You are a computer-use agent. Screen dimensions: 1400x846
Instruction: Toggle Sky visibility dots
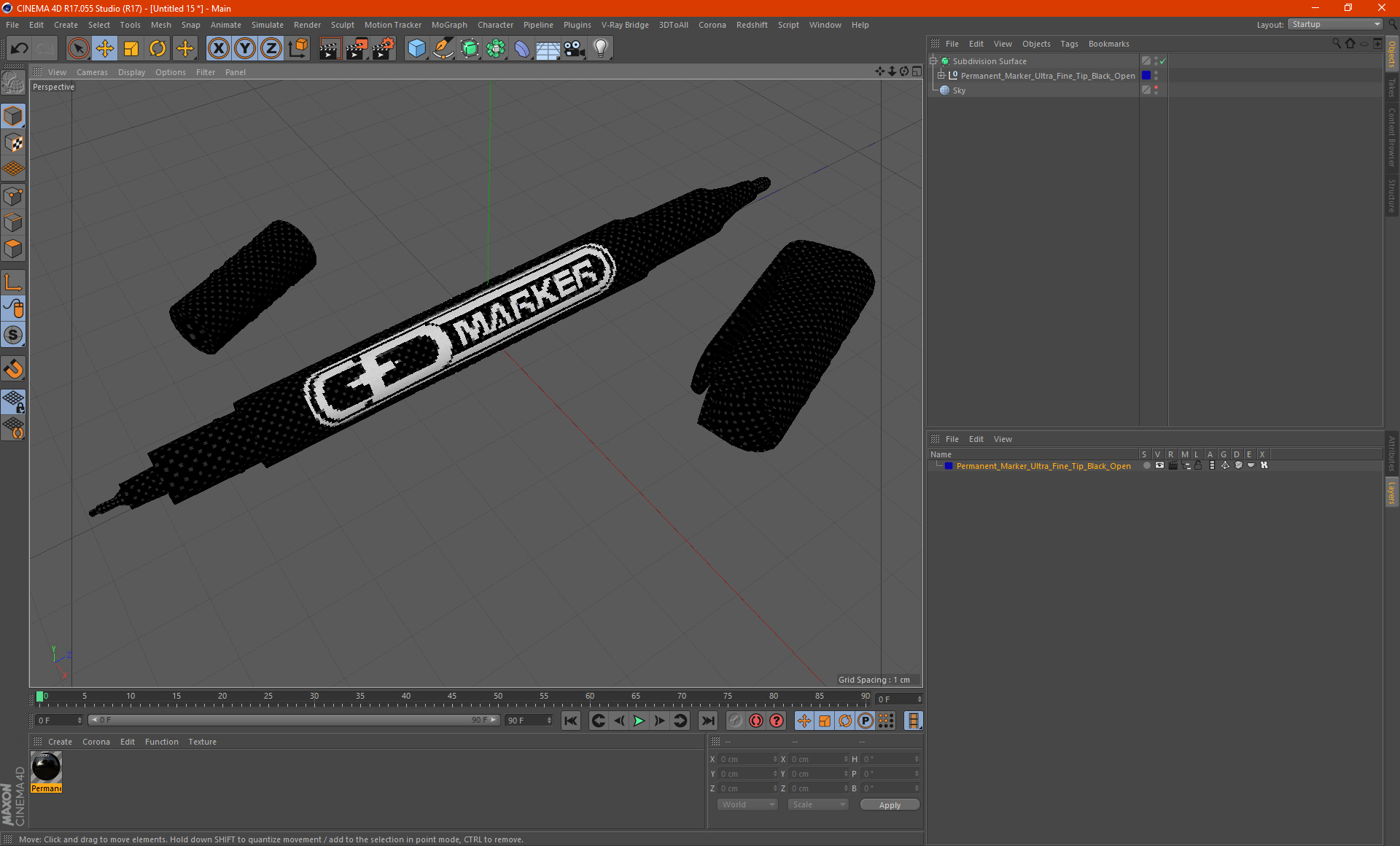1156,90
